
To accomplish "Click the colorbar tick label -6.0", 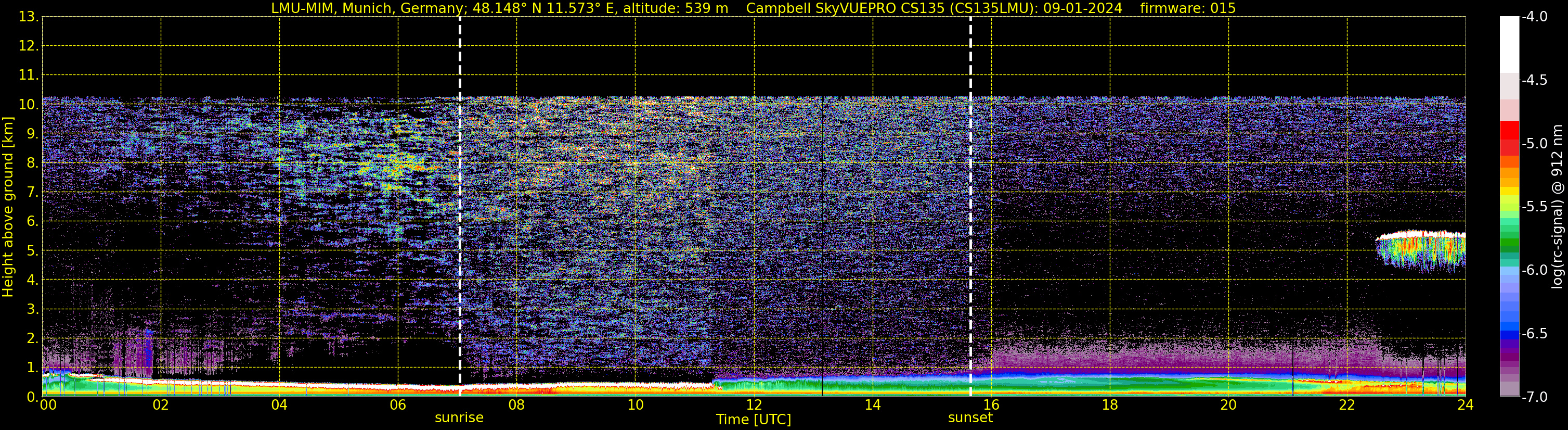I will coord(1534,270).
